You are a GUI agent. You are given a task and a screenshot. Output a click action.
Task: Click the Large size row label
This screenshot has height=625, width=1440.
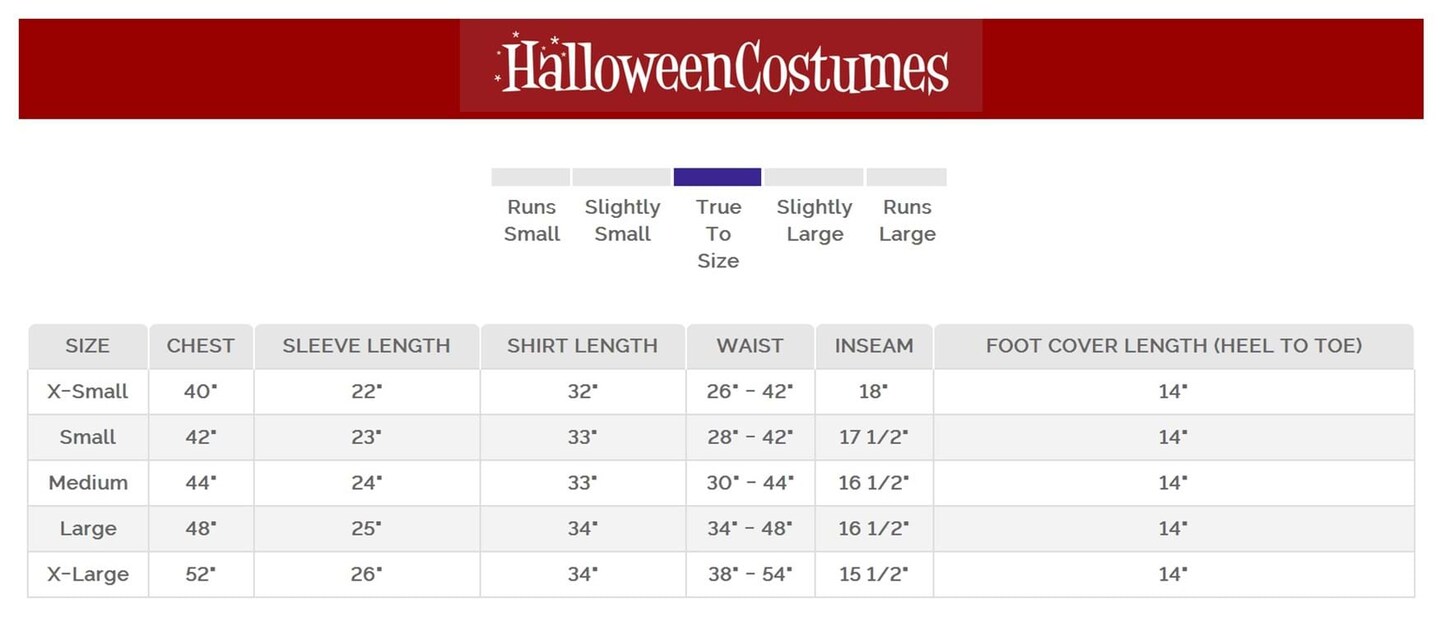coord(88,529)
